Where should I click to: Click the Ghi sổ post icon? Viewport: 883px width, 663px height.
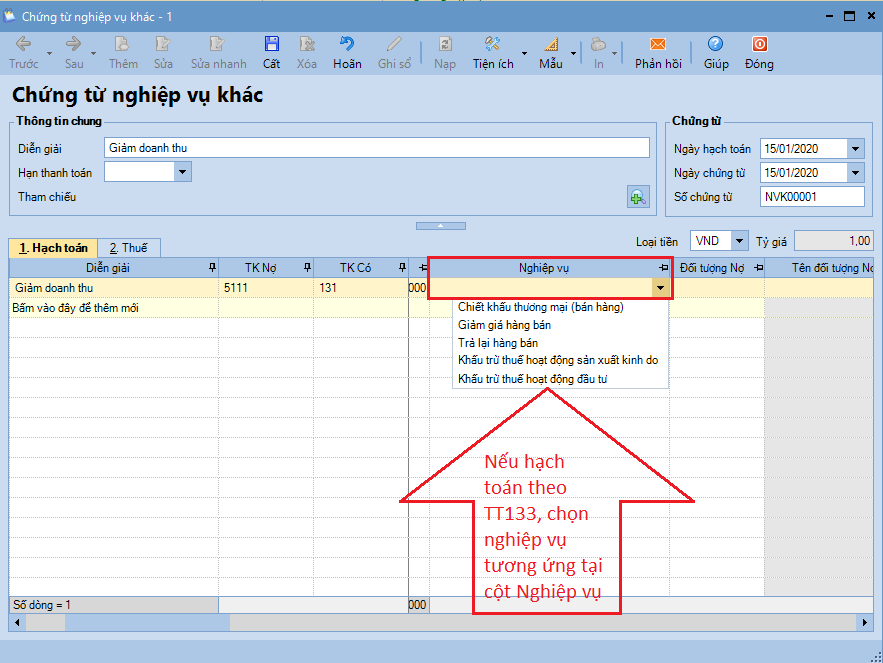(394, 52)
